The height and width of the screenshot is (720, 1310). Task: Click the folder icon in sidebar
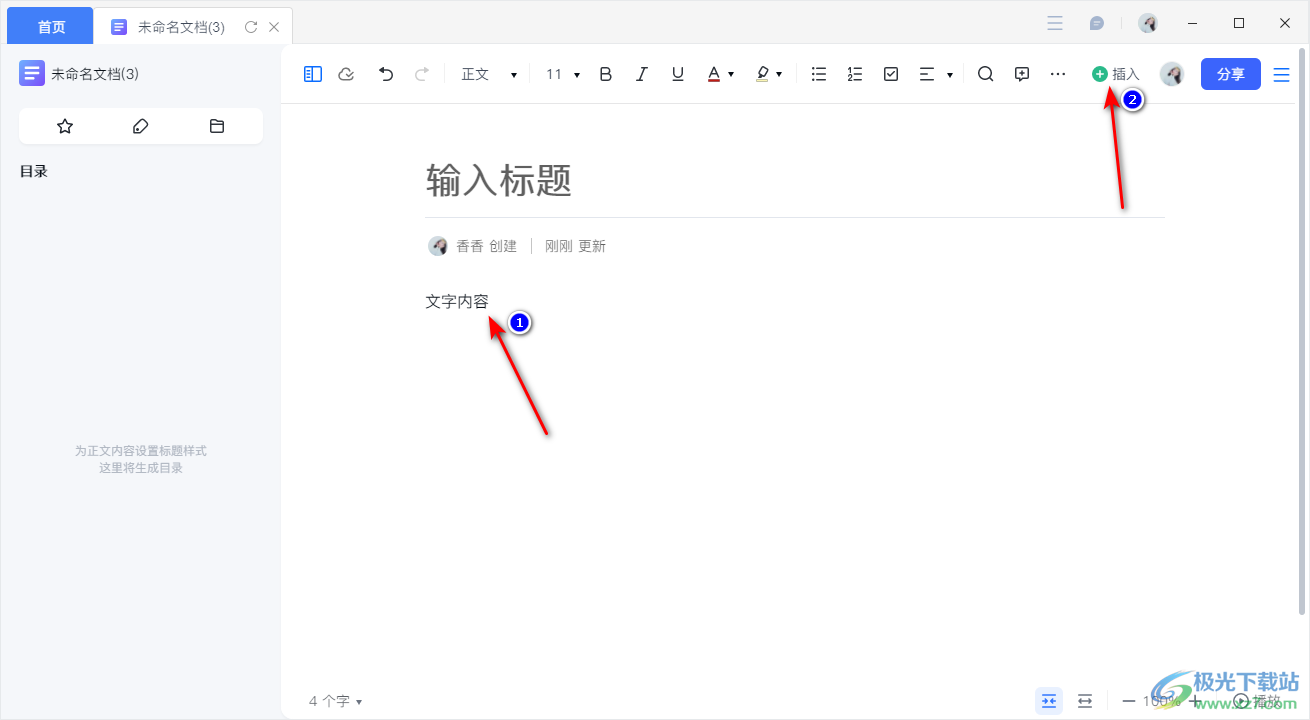[x=217, y=126]
